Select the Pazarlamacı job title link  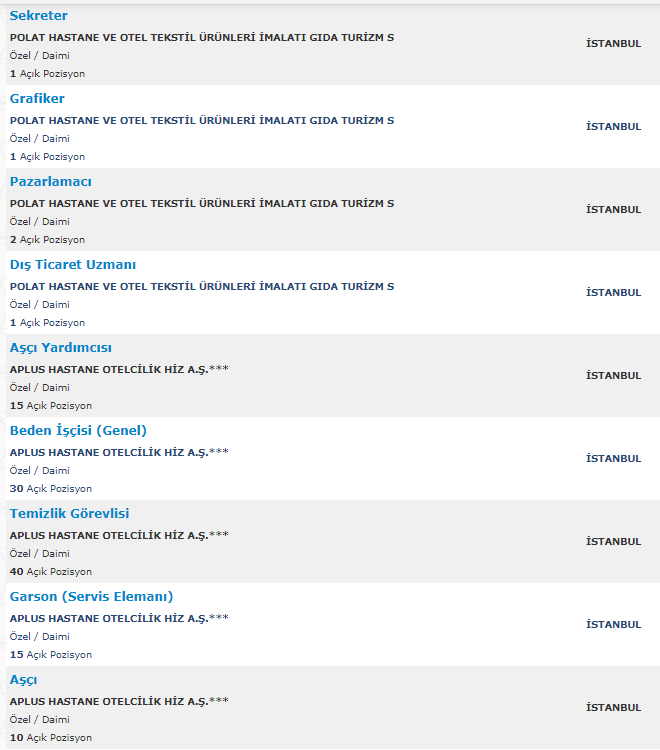click(x=51, y=182)
